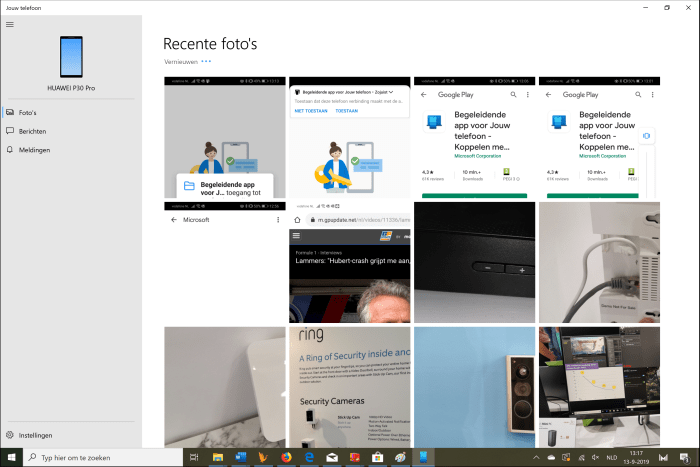Show hidden system tray icons

[536, 458]
